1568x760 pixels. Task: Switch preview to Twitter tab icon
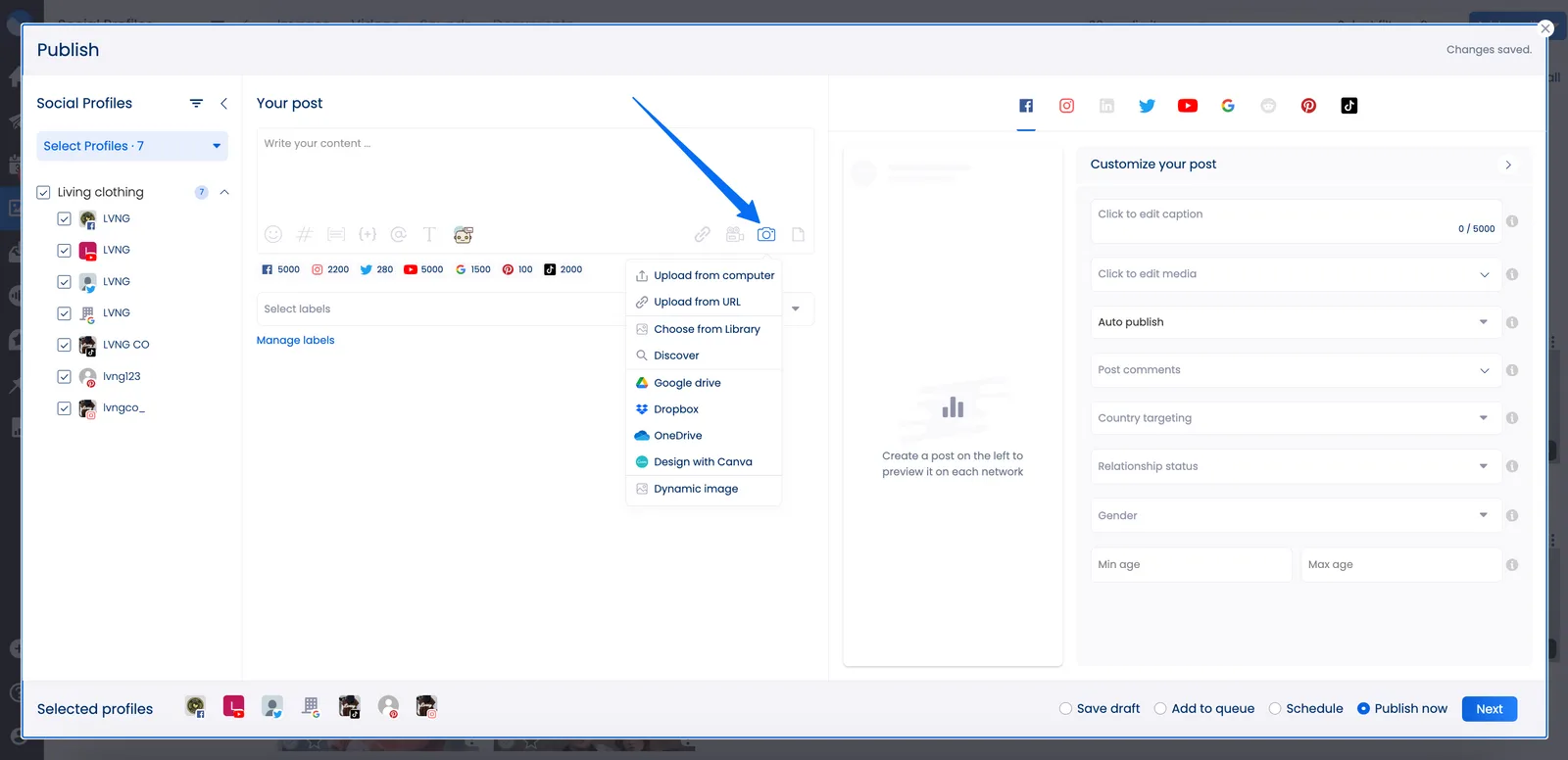point(1147,106)
